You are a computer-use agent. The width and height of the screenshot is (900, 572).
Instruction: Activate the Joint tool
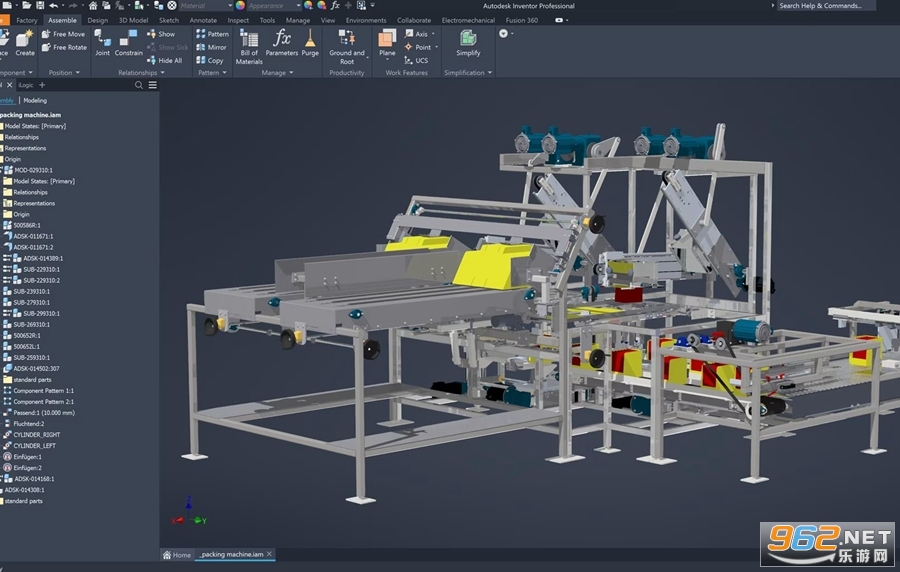[102, 43]
